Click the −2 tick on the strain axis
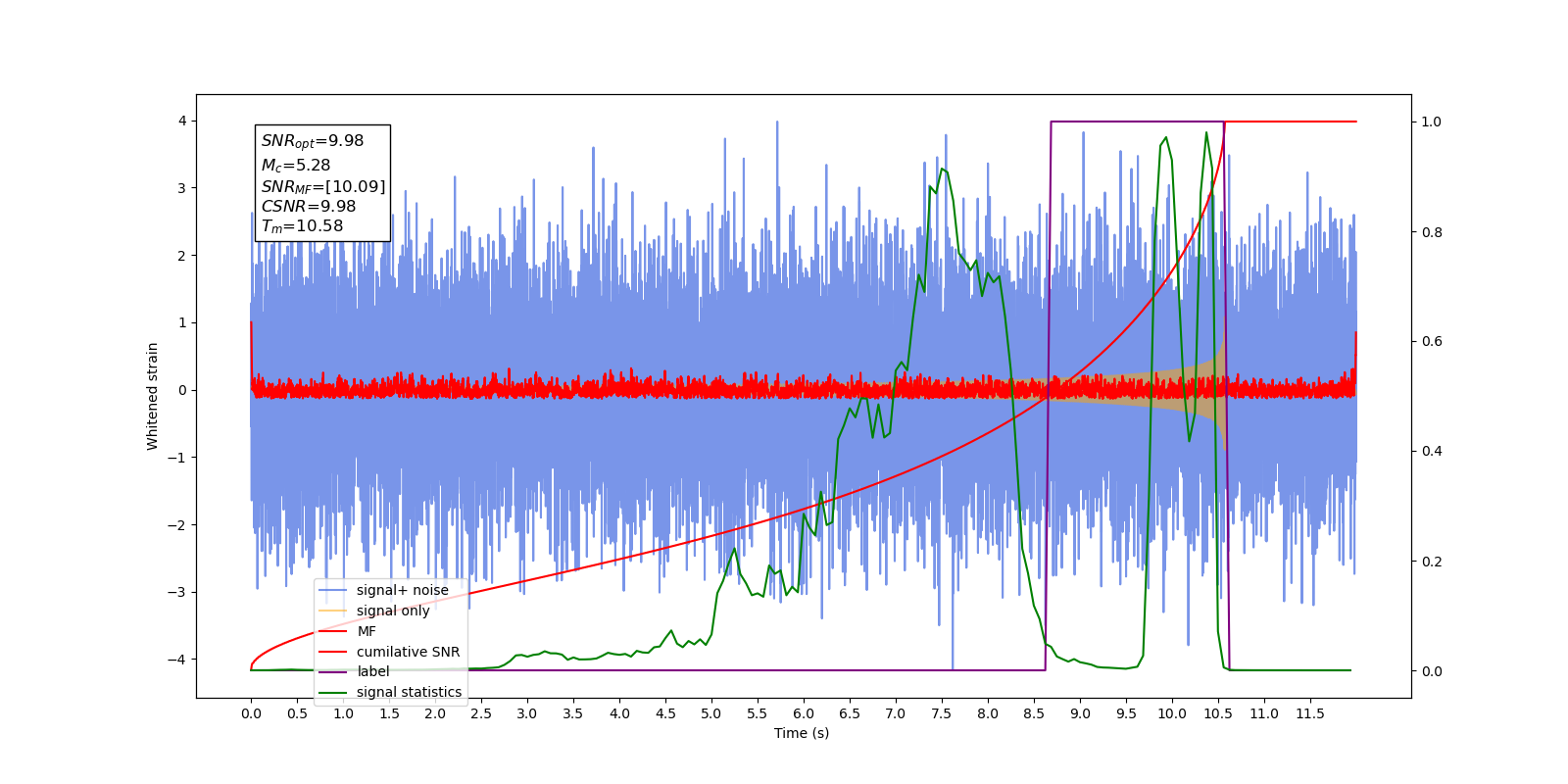The image size is (1568, 784). click(178, 524)
